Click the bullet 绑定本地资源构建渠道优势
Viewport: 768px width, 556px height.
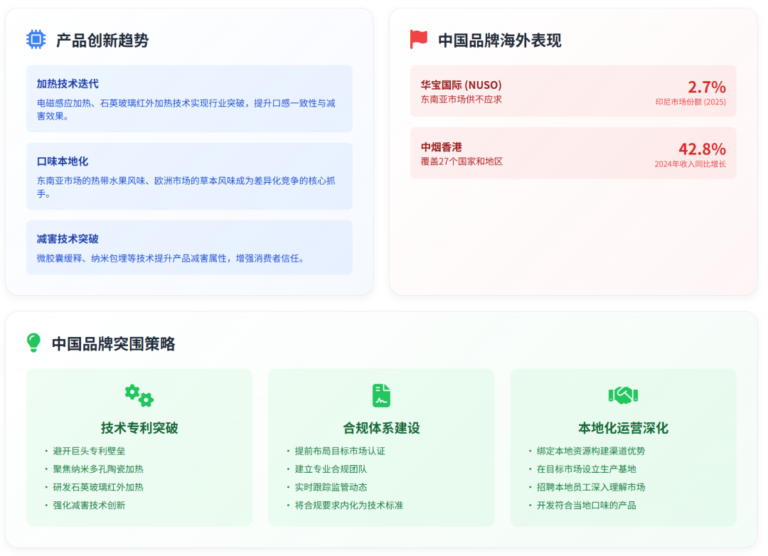591,451
